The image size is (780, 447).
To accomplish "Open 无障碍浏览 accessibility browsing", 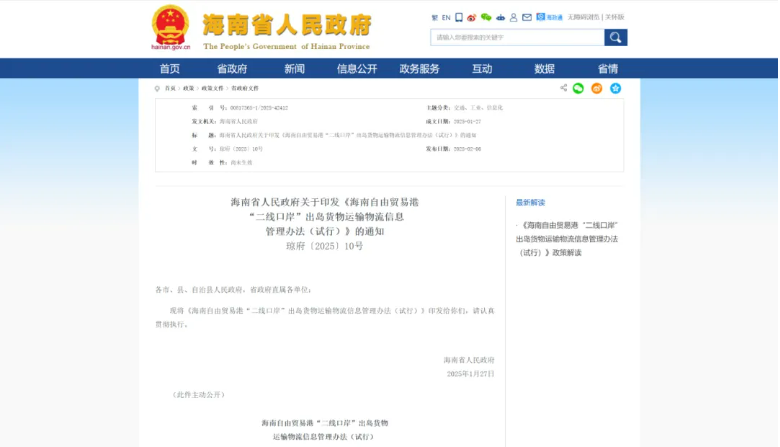I will pyautogui.click(x=584, y=17).
